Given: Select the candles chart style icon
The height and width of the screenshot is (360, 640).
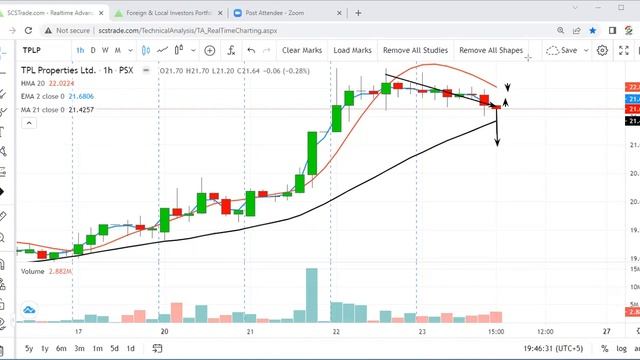Looking at the screenshot, I should coord(146,50).
